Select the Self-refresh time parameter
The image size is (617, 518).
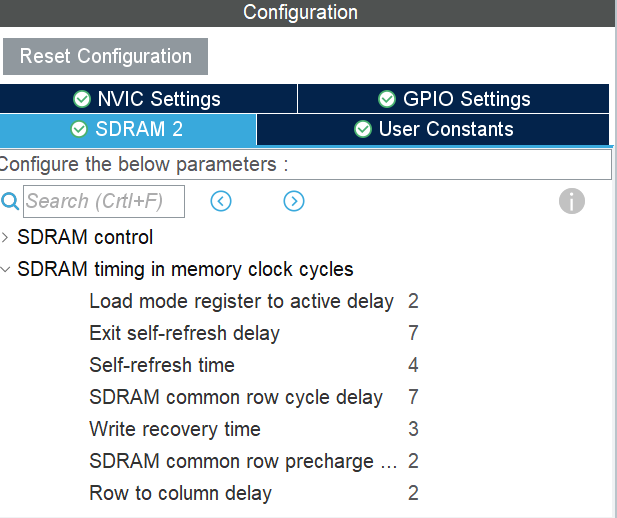[x=161, y=365]
